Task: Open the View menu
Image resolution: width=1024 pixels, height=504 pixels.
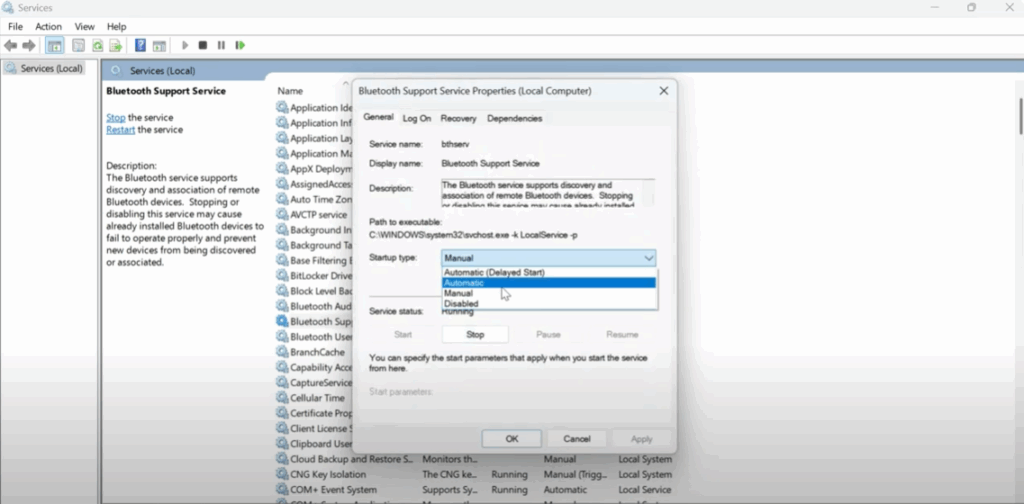Action: [84, 27]
